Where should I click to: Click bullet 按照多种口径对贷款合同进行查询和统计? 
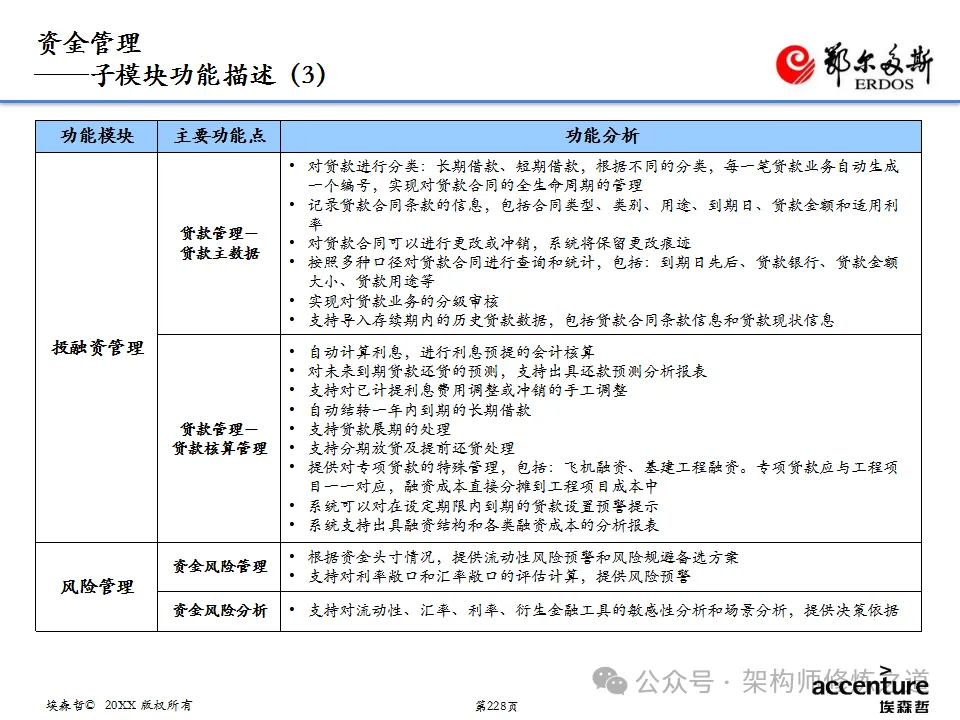(603, 272)
